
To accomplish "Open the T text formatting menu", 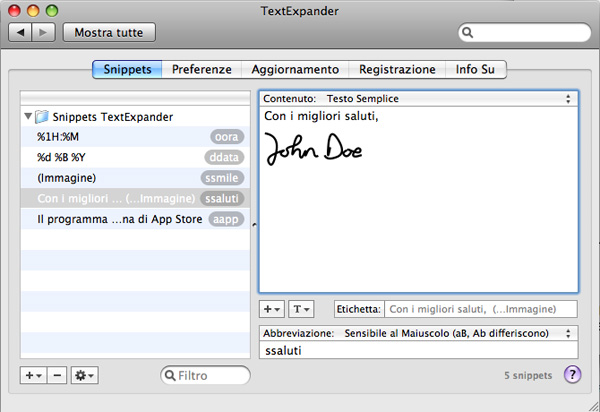I will coord(301,309).
